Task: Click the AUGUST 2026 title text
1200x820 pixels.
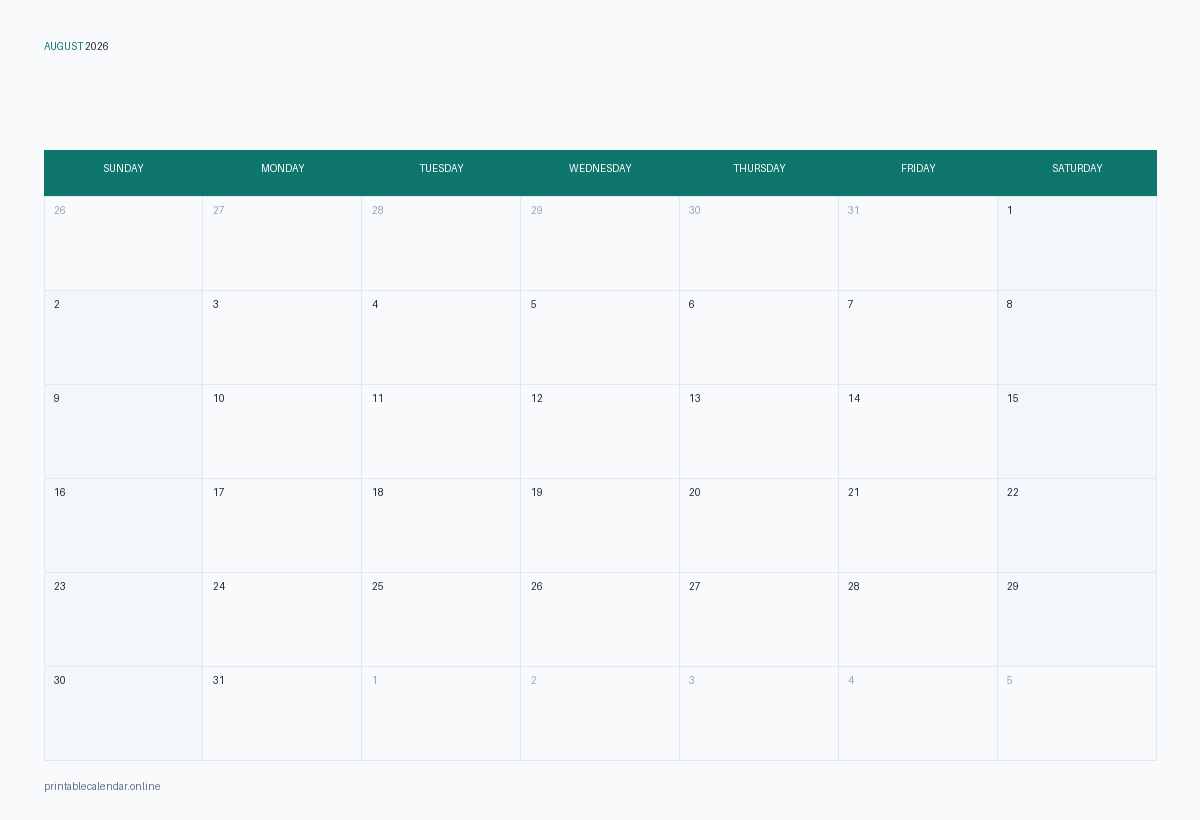Action: (x=76, y=46)
